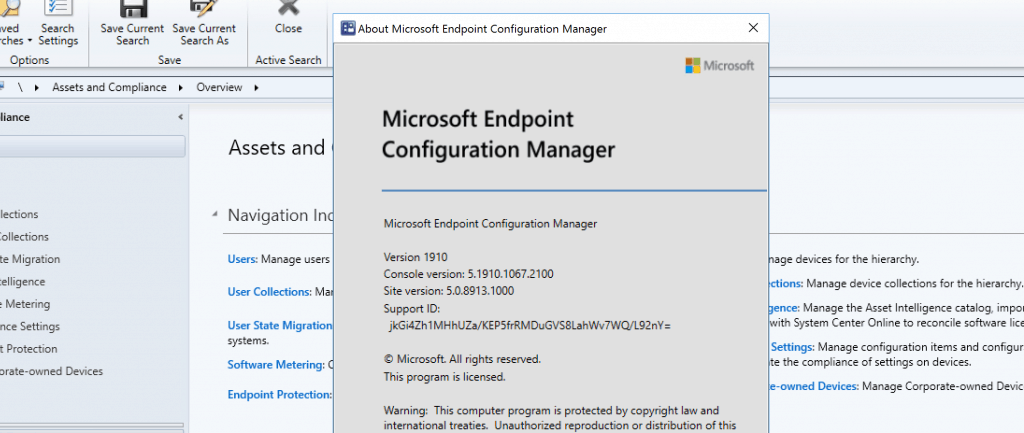Select Overview in the breadcrumb path
The height and width of the screenshot is (433, 1024).
point(219,88)
